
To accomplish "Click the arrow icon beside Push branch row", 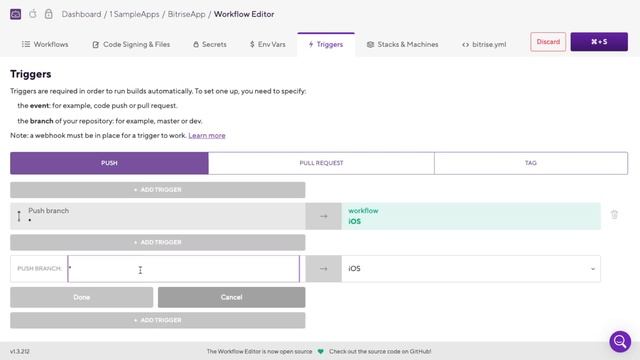I will (x=323, y=216).
